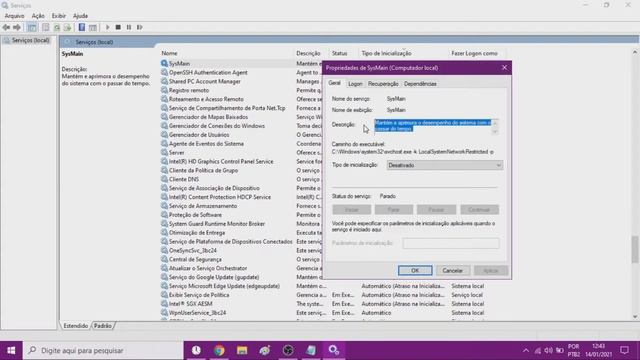Switch to the Recuperação tab

click(383, 84)
